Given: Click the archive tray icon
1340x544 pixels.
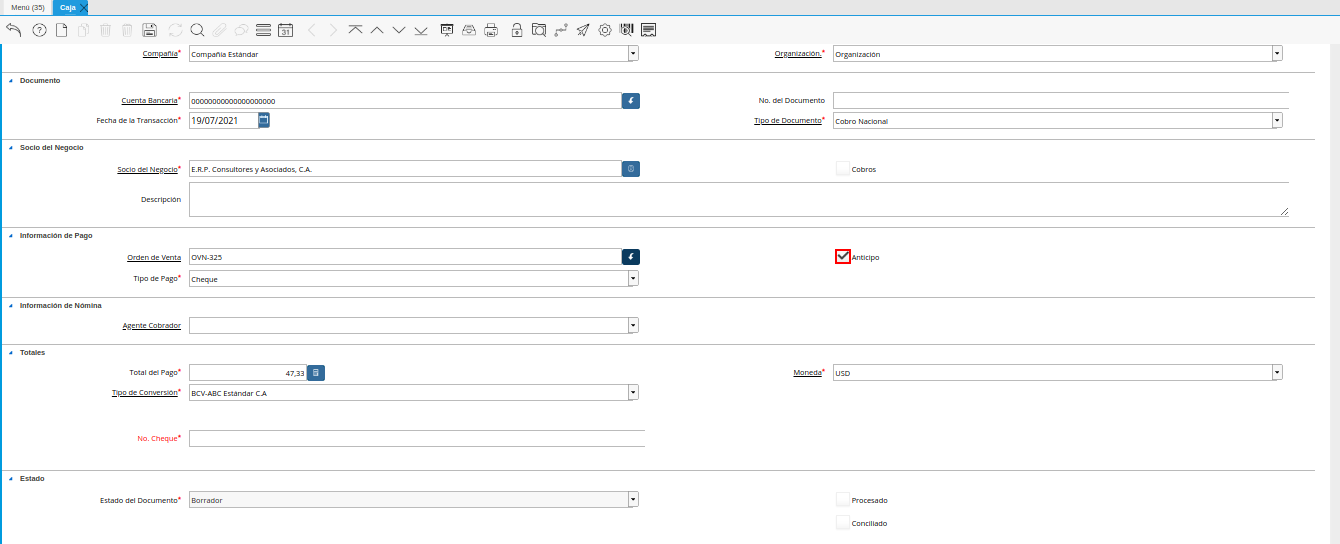Looking at the screenshot, I should tap(469, 30).
